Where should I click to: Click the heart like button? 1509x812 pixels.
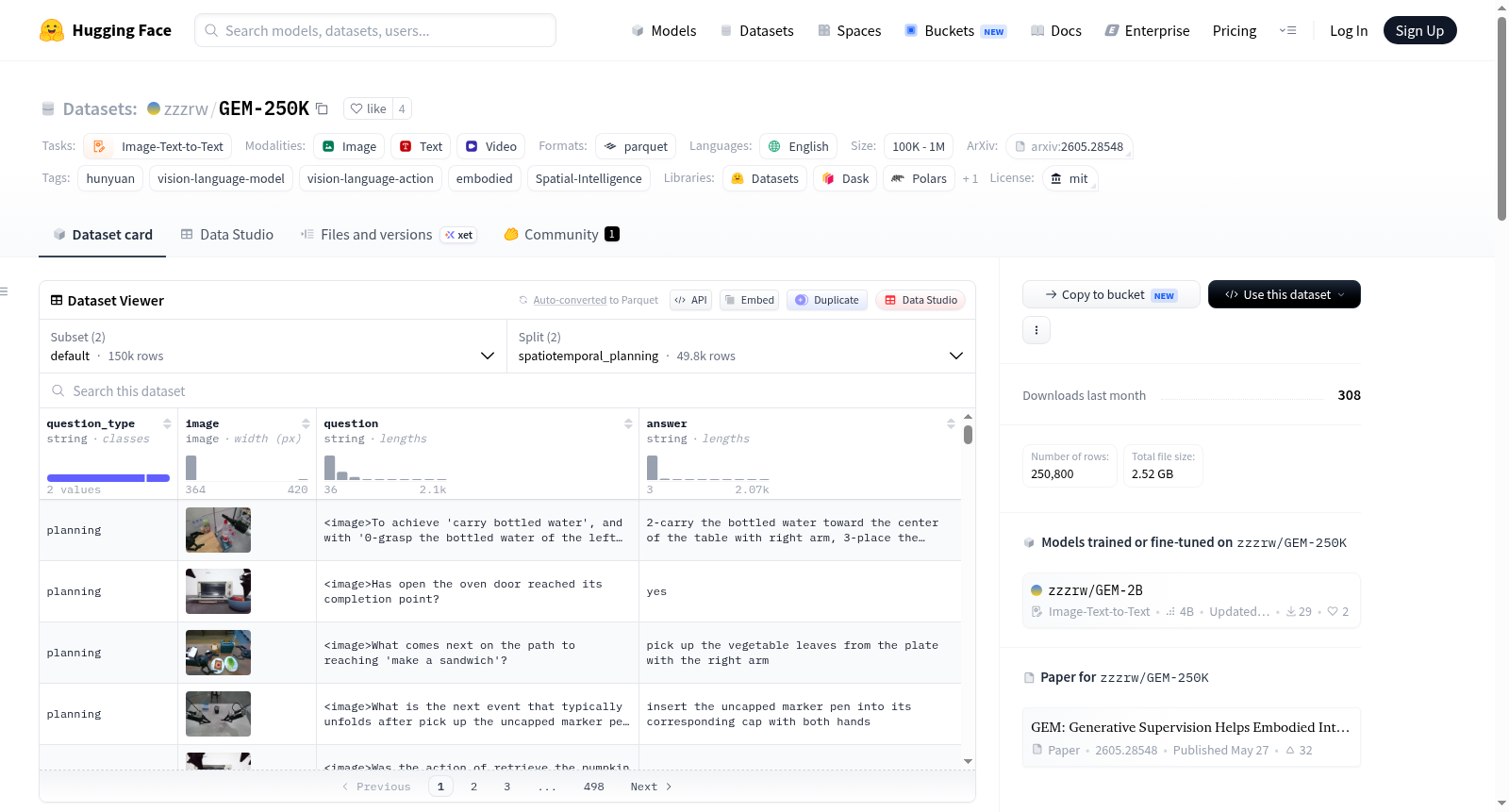(368, 108)
